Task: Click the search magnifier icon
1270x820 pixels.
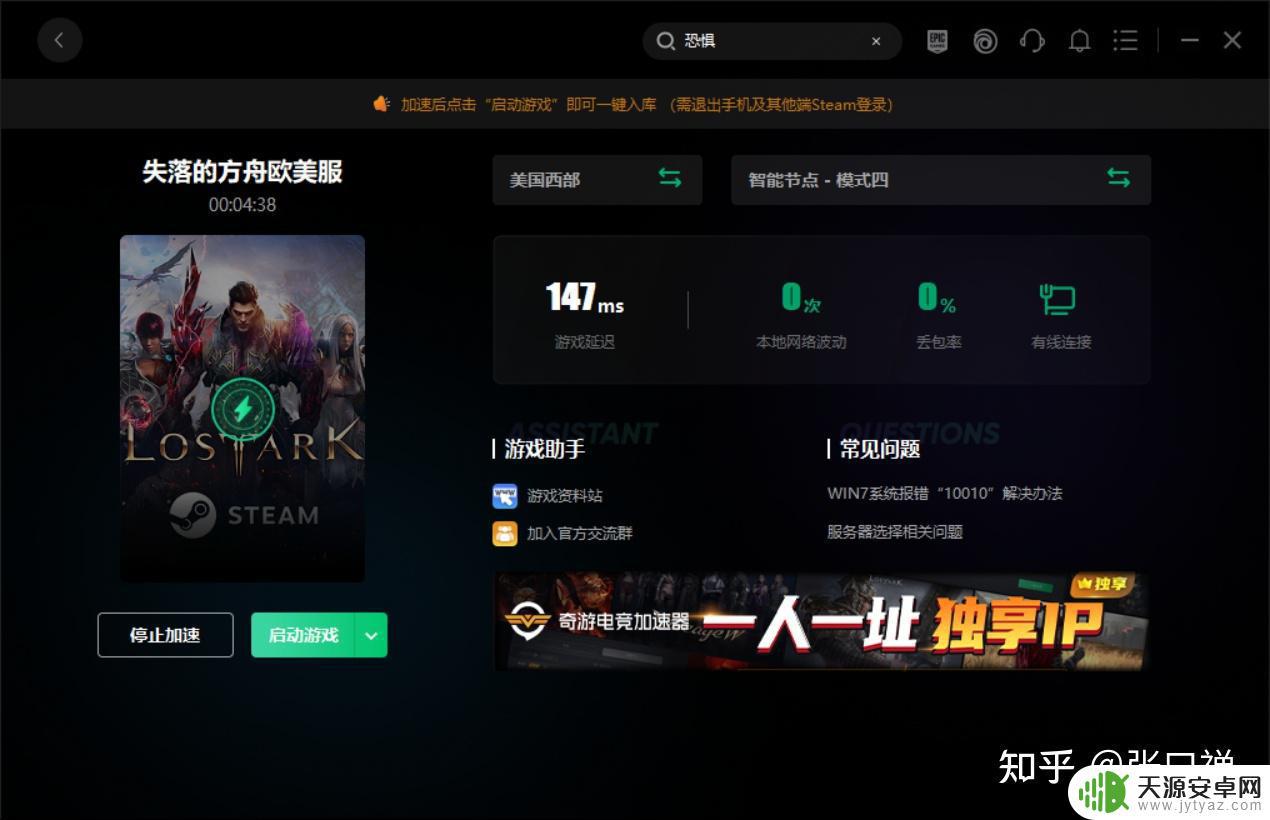Action: click(665, 41)
